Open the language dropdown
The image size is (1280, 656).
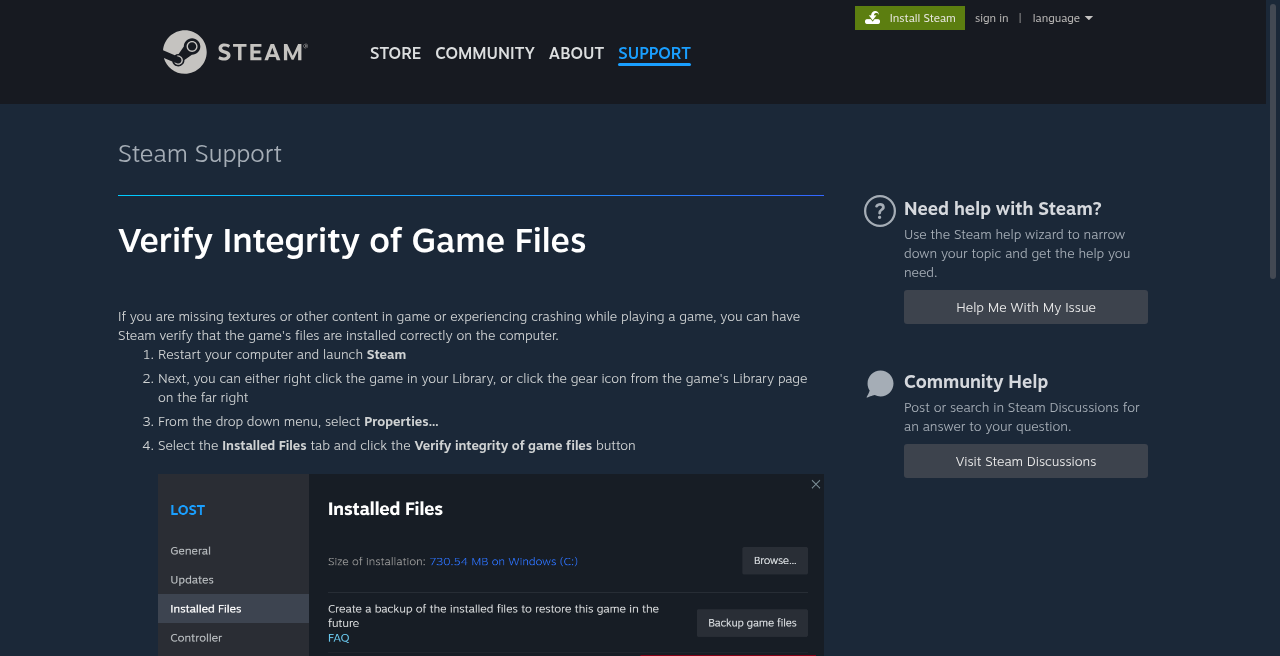(x=1062, y=18)
